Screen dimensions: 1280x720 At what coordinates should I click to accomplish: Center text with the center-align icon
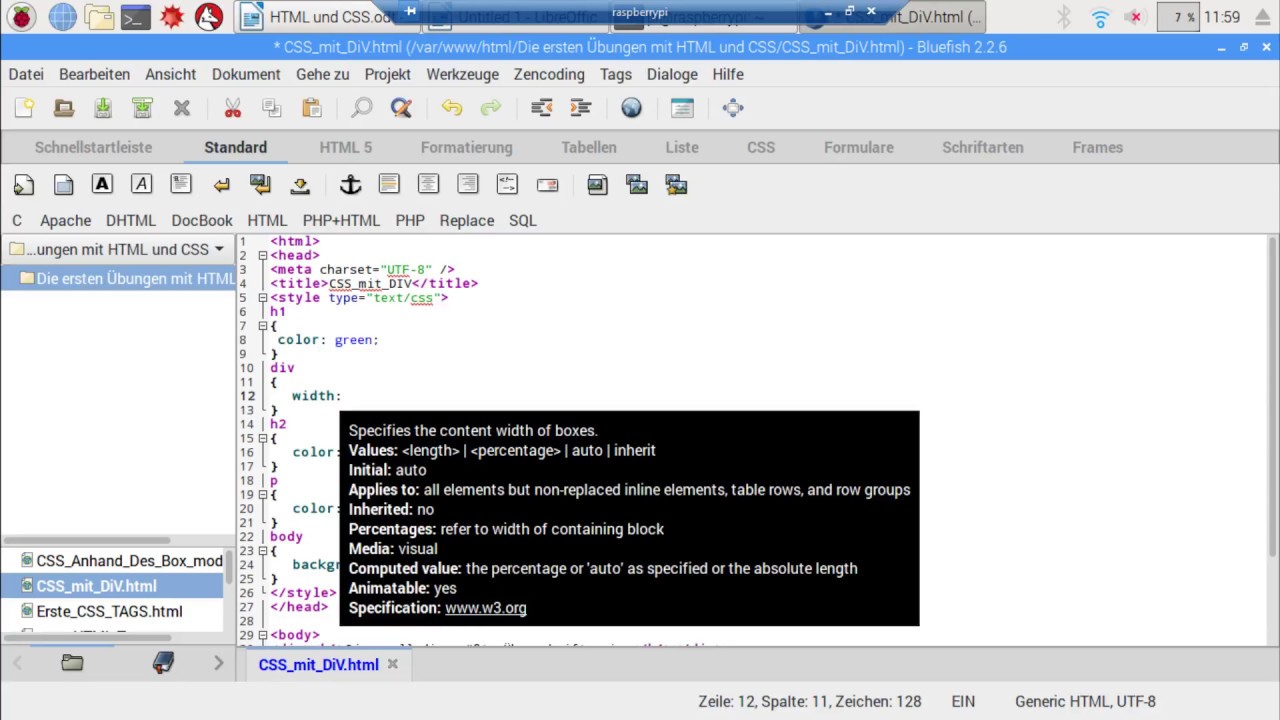428,184
